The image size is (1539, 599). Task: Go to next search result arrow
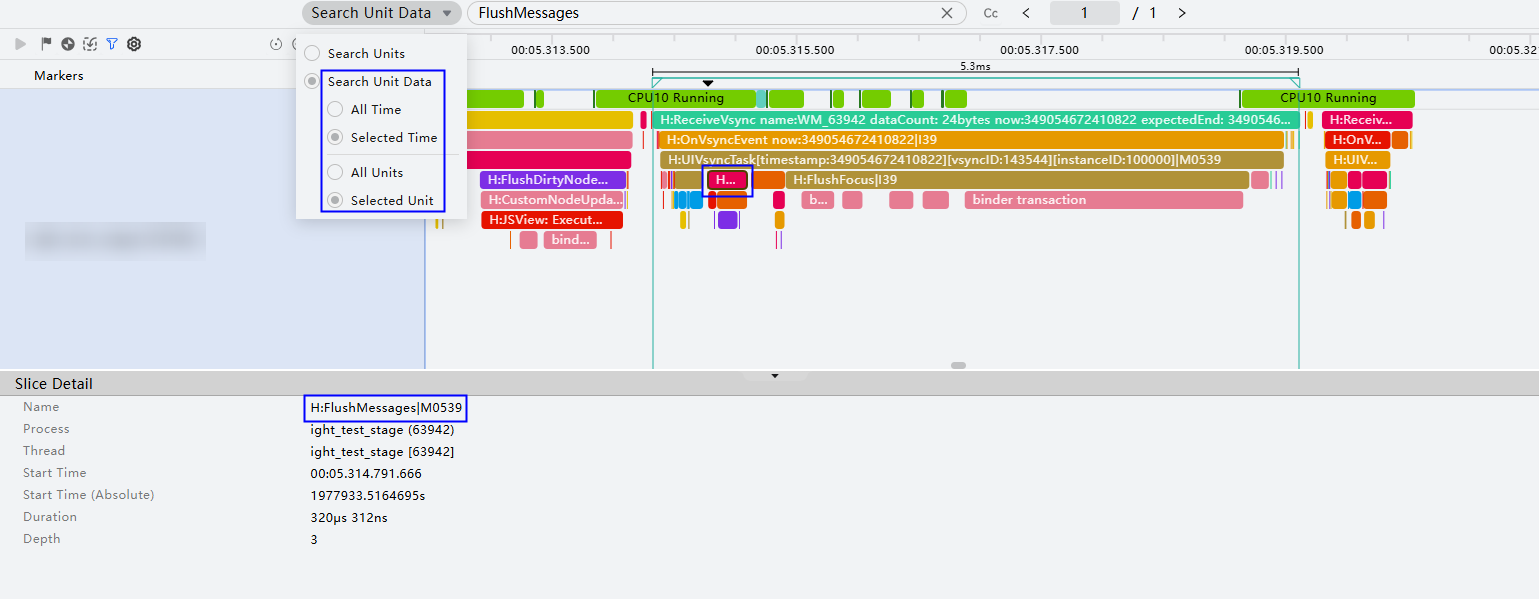click(x=1182, y=13)
